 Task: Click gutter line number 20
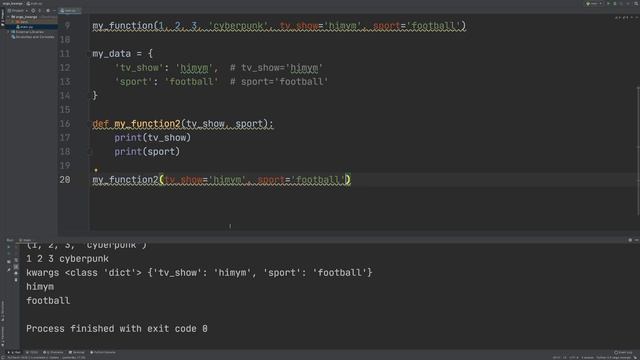pyautogui.click(x=64, y=180)
